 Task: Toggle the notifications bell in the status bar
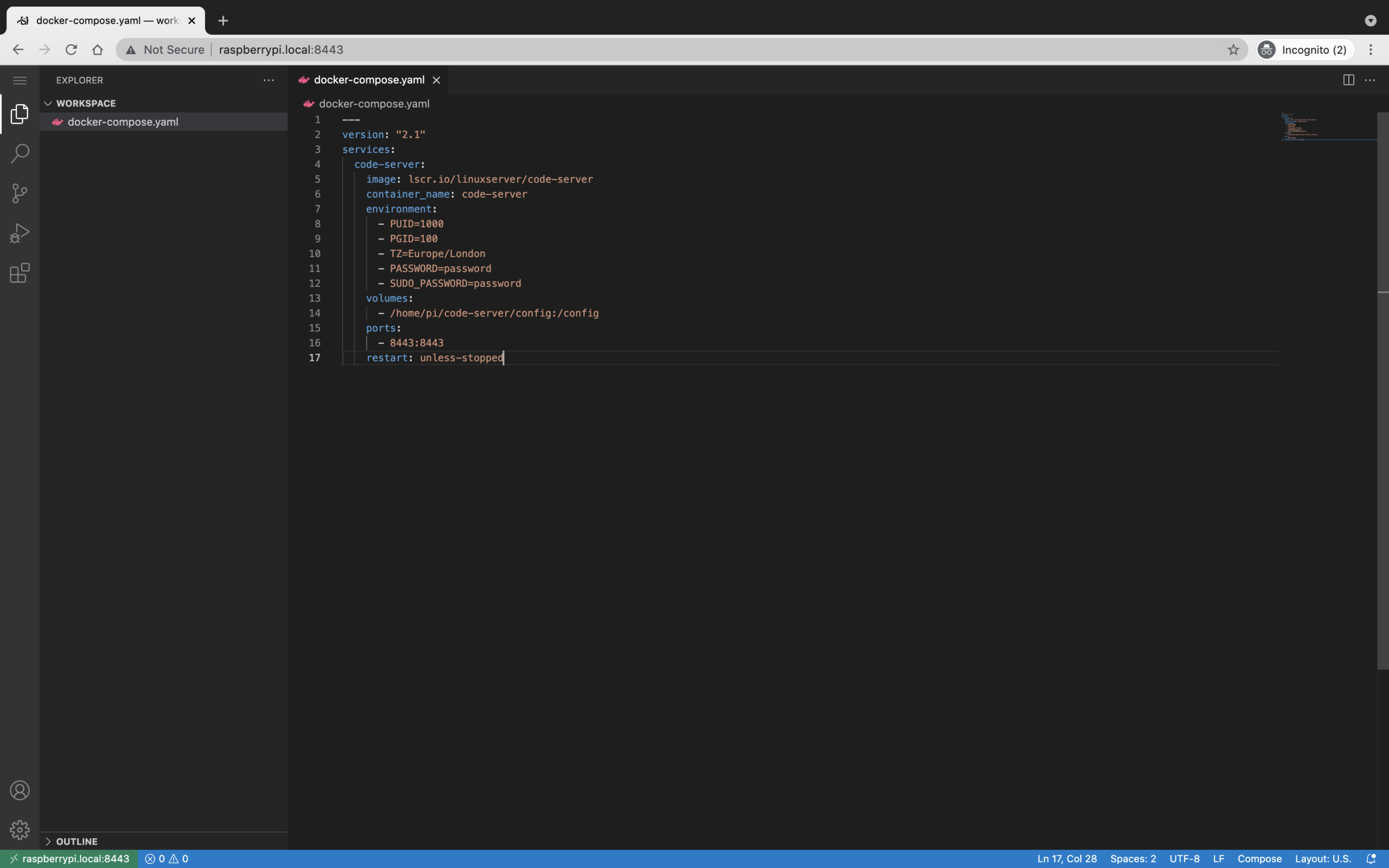click(x=1372, y=858)
